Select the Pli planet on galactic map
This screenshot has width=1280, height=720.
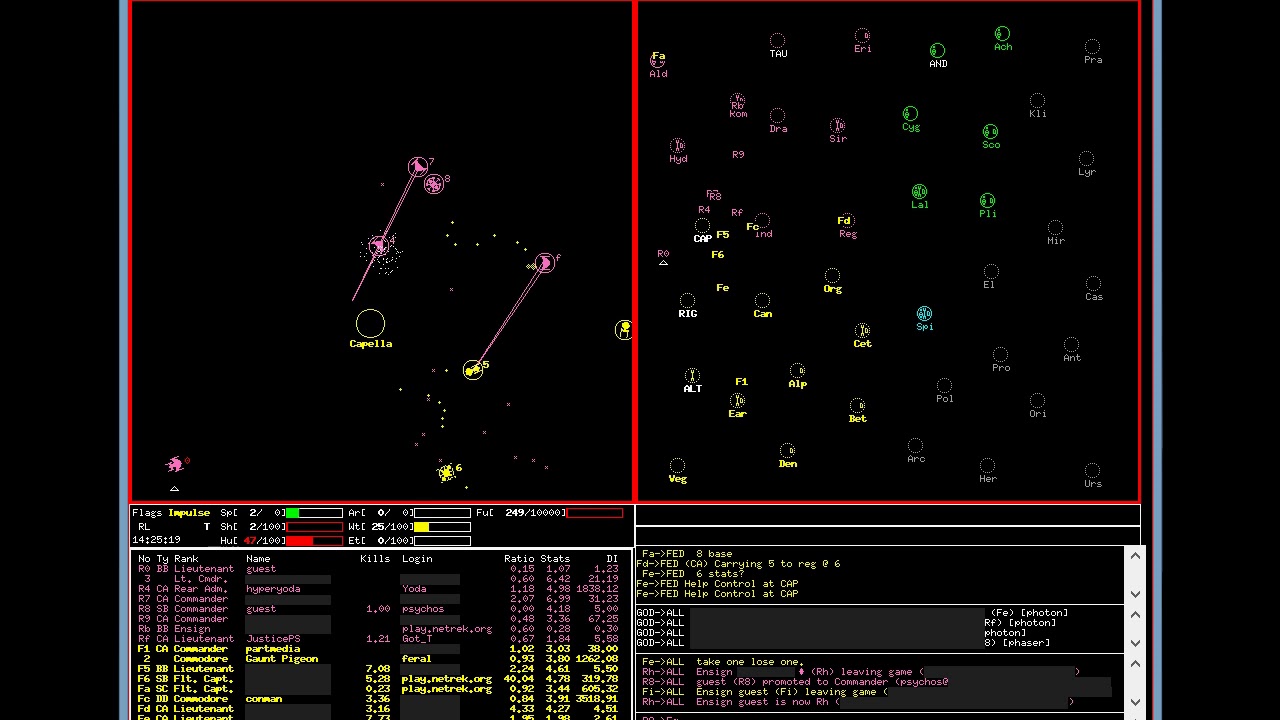coord(987,201)
